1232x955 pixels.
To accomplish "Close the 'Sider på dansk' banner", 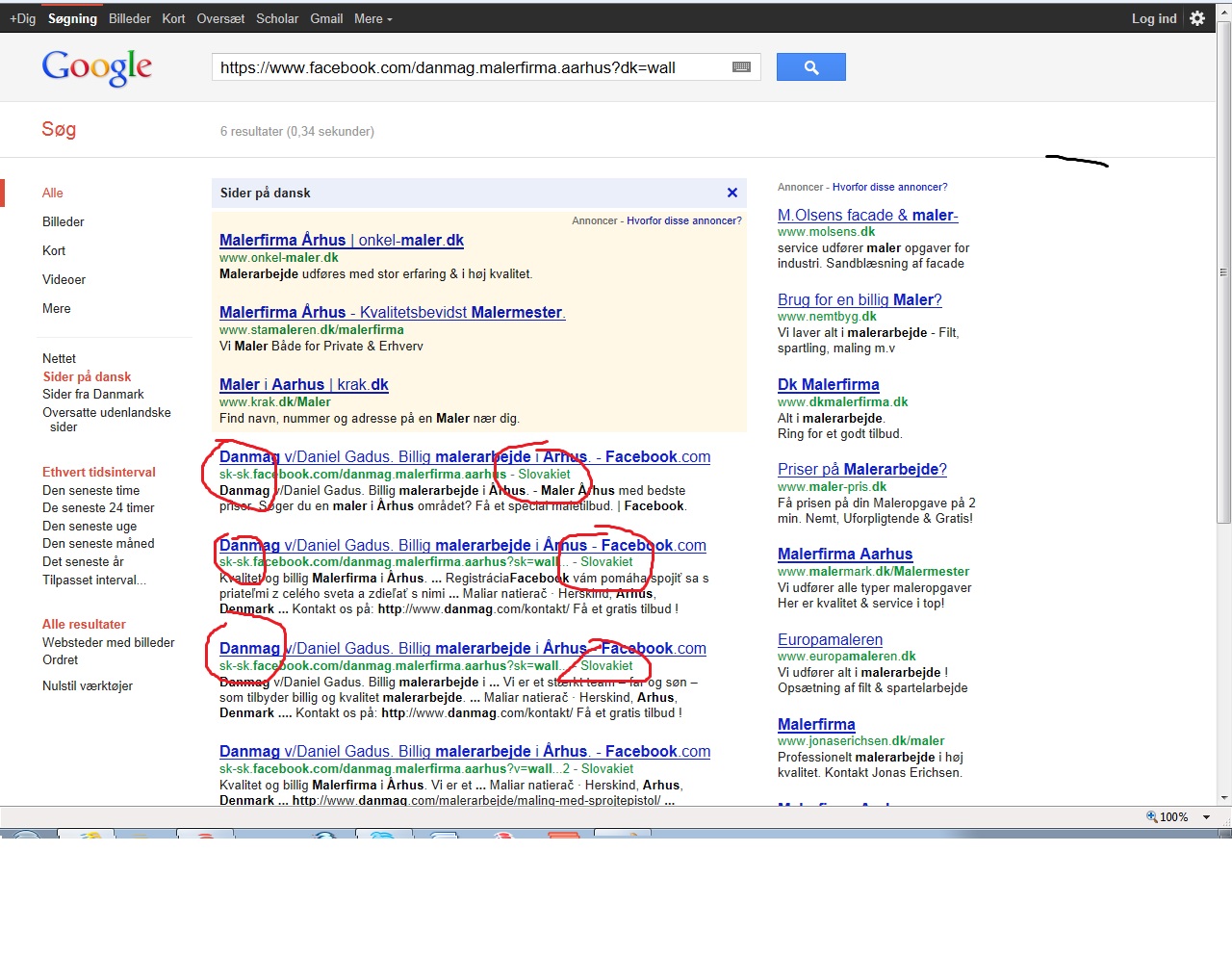I will (x=732, y=193).
